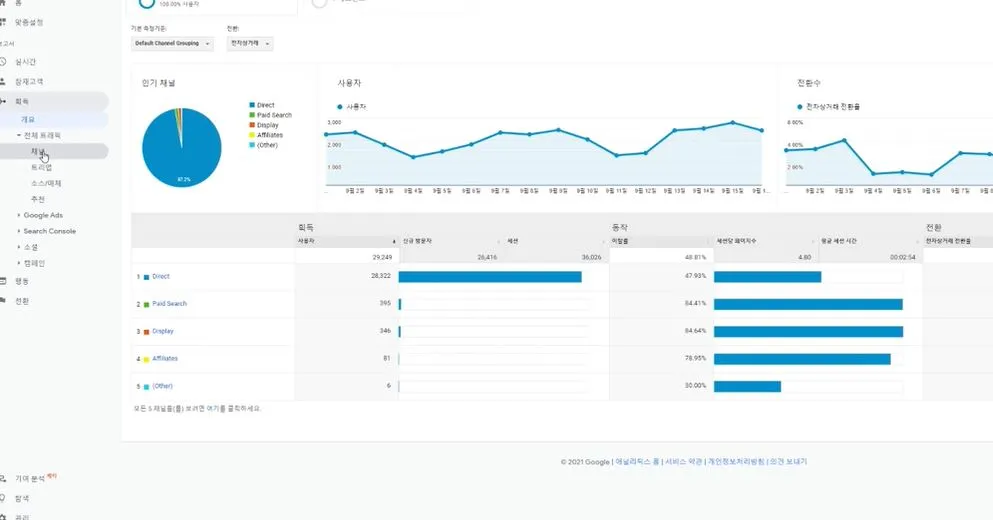The width and height of the screenshot is (993, 520).
Task: Open the 세션 column selector
Action: pos(555,241)
